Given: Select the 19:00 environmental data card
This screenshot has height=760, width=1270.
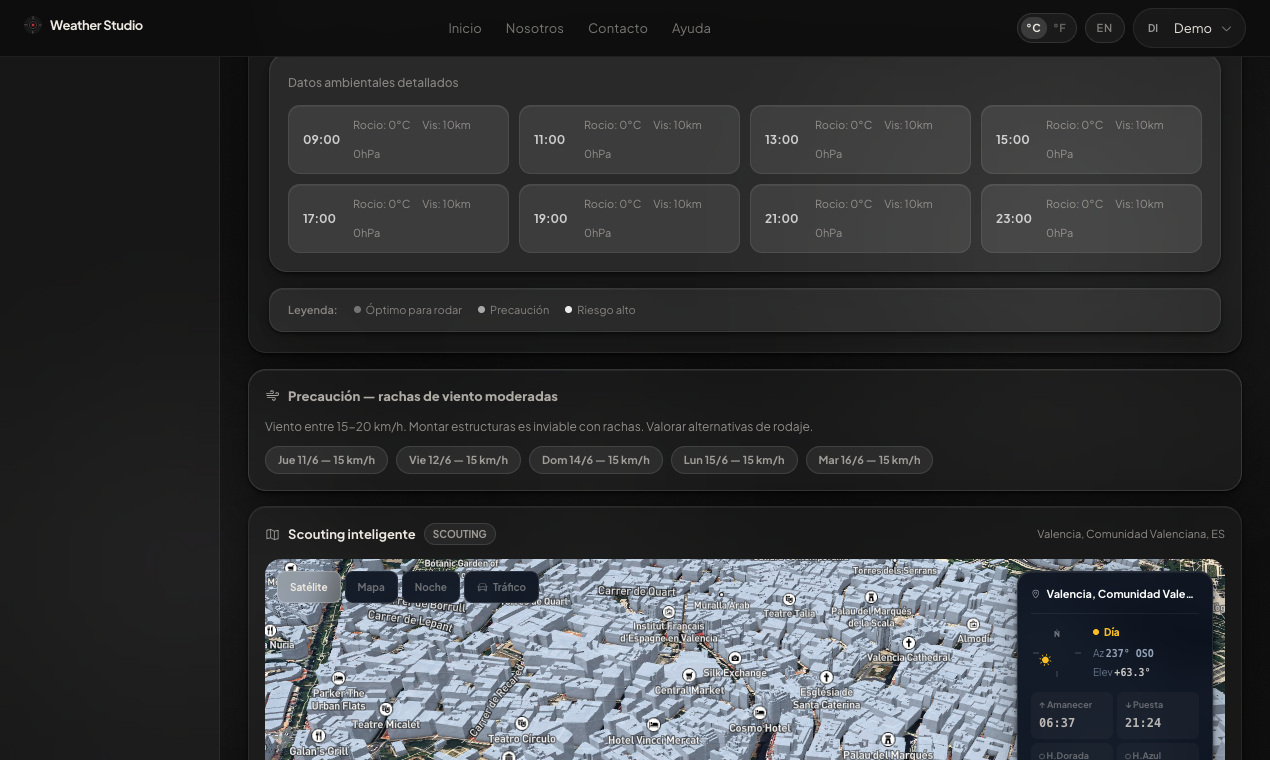Looking at the screenshot, I should click(629, 219).
